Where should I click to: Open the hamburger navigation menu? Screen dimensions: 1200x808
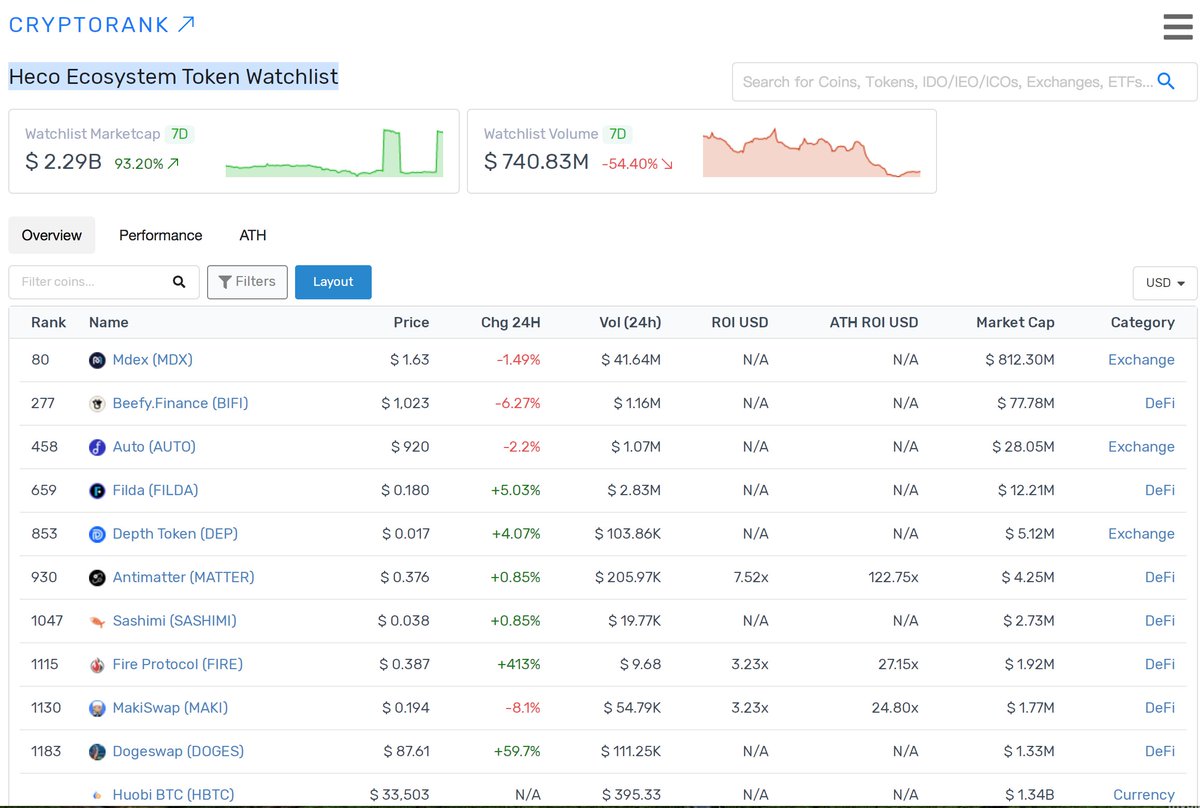[x=1177, y=27]
